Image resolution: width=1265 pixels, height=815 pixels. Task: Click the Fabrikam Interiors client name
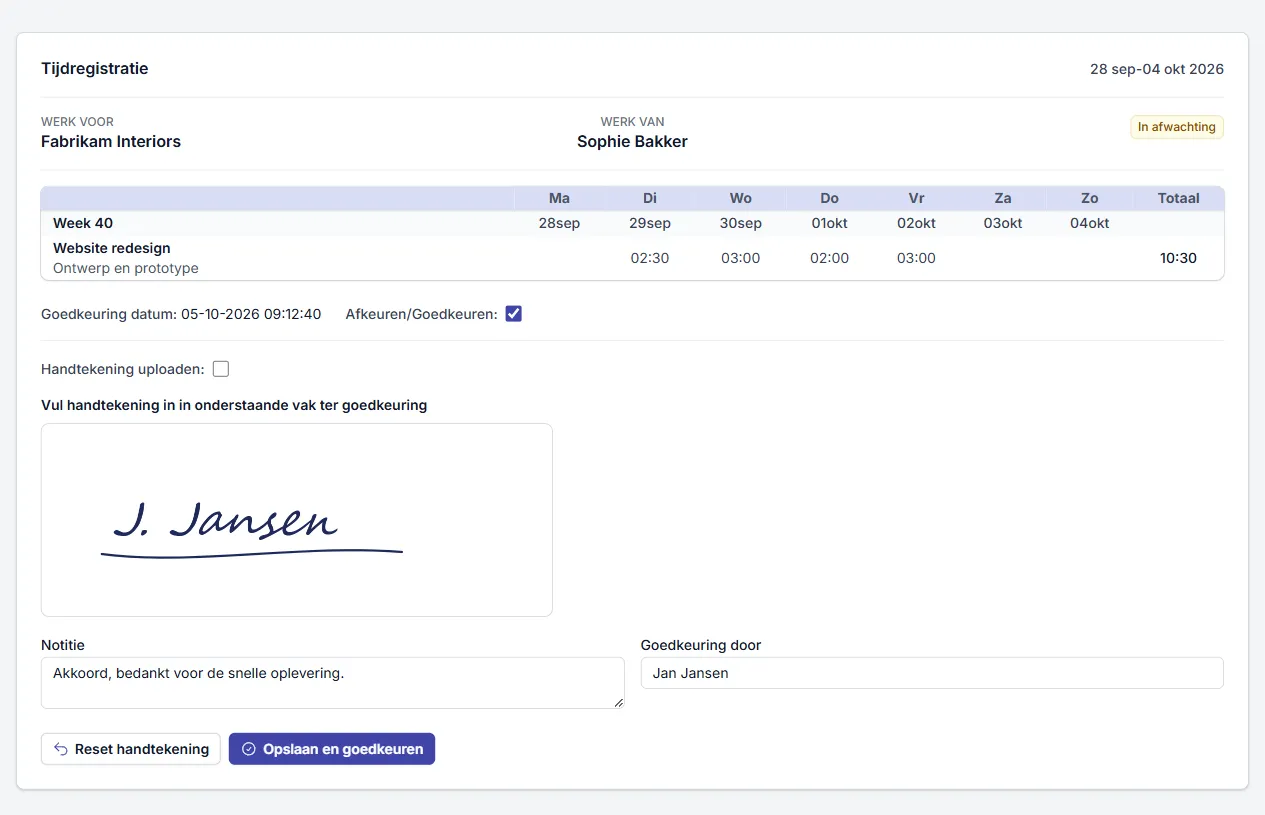pyautogui.click(x=111, y=142)
